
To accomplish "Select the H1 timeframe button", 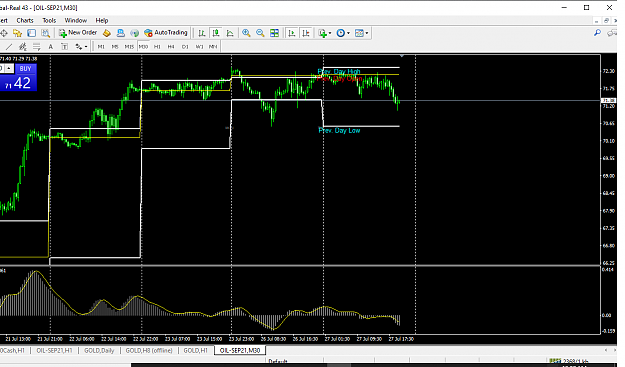I will pos(157,47).
